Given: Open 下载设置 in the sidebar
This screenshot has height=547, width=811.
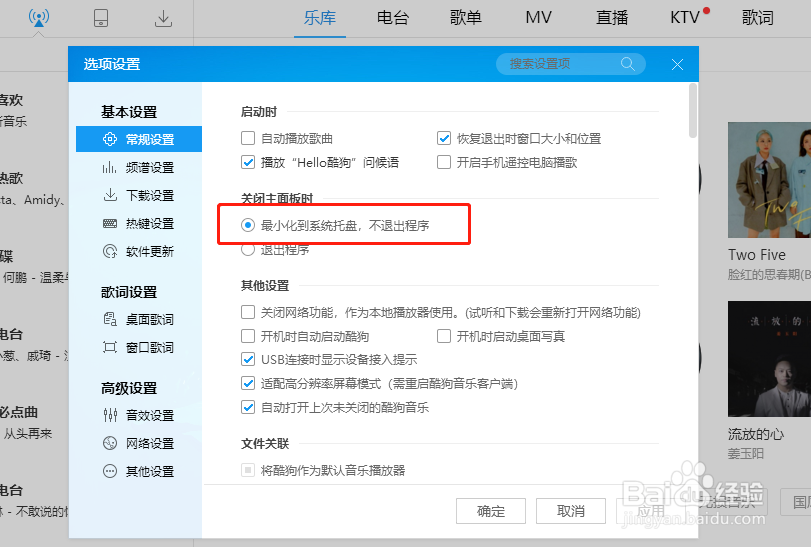Looking at the screenshot, I should 139,195.
